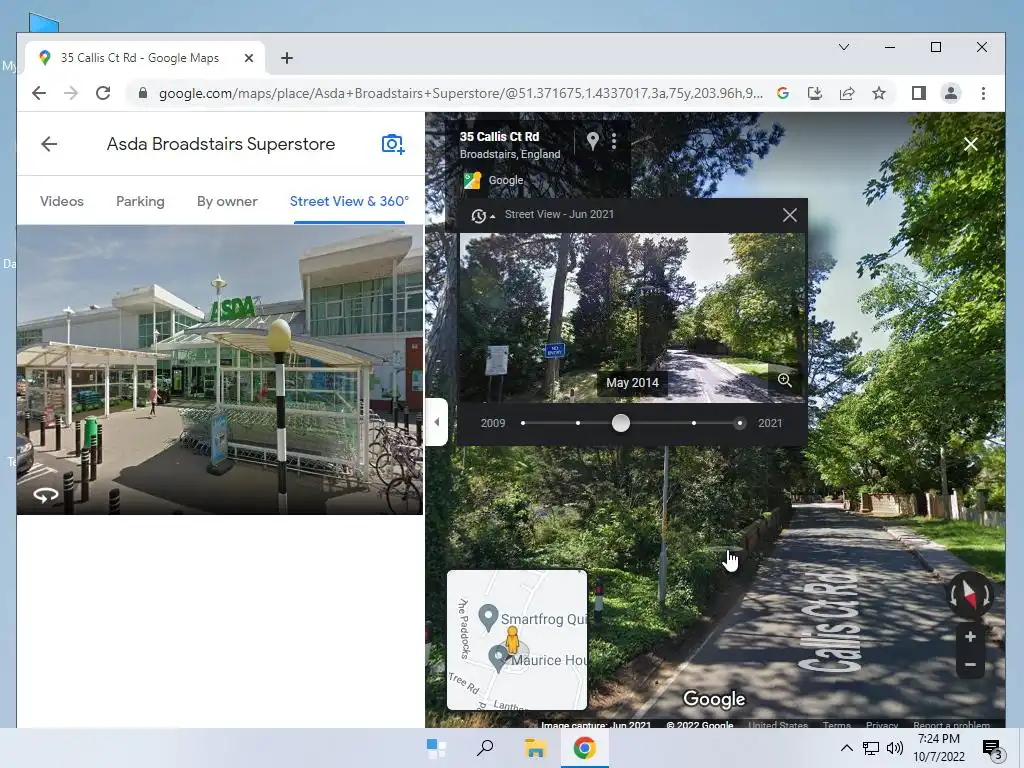Open a new browser tab
1024x768 pixels.
287,58
